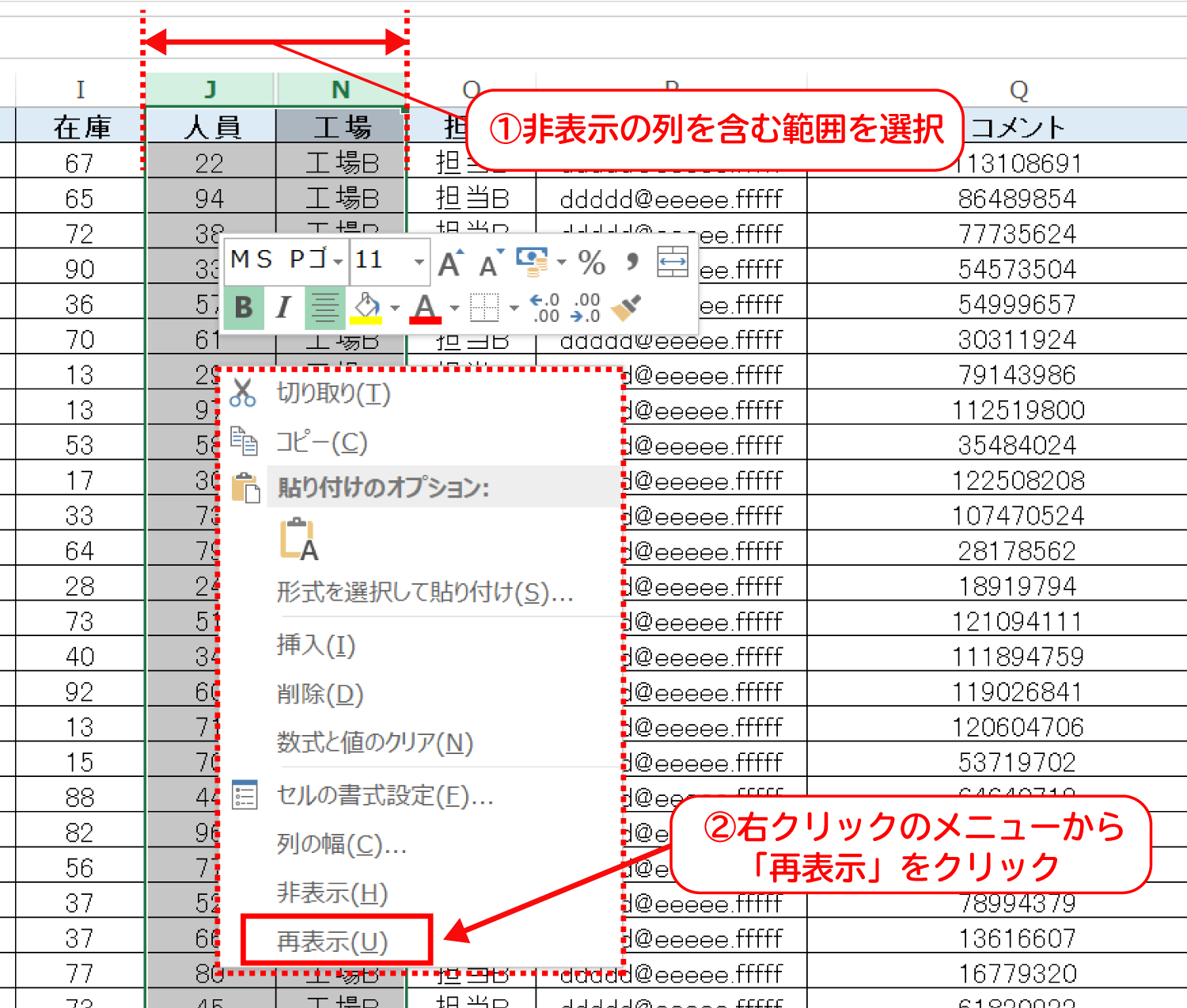Click Merge and Center icon
The image size is (1187, 1008).
click(673, 262)
